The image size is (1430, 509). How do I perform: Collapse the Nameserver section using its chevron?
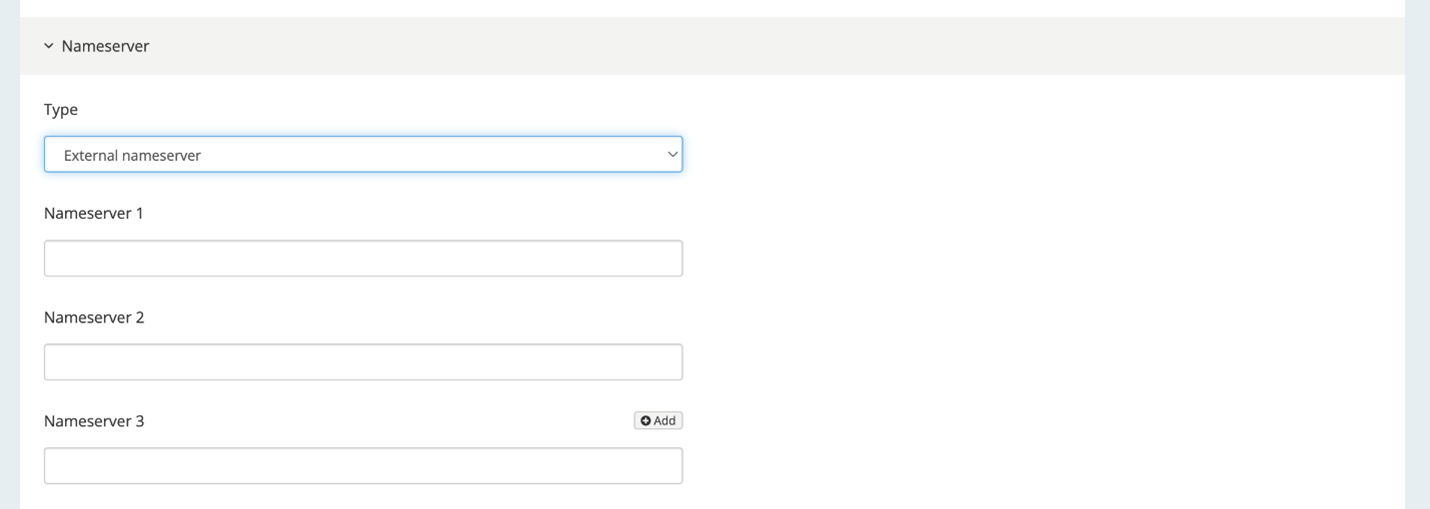(x=48, y=46)
